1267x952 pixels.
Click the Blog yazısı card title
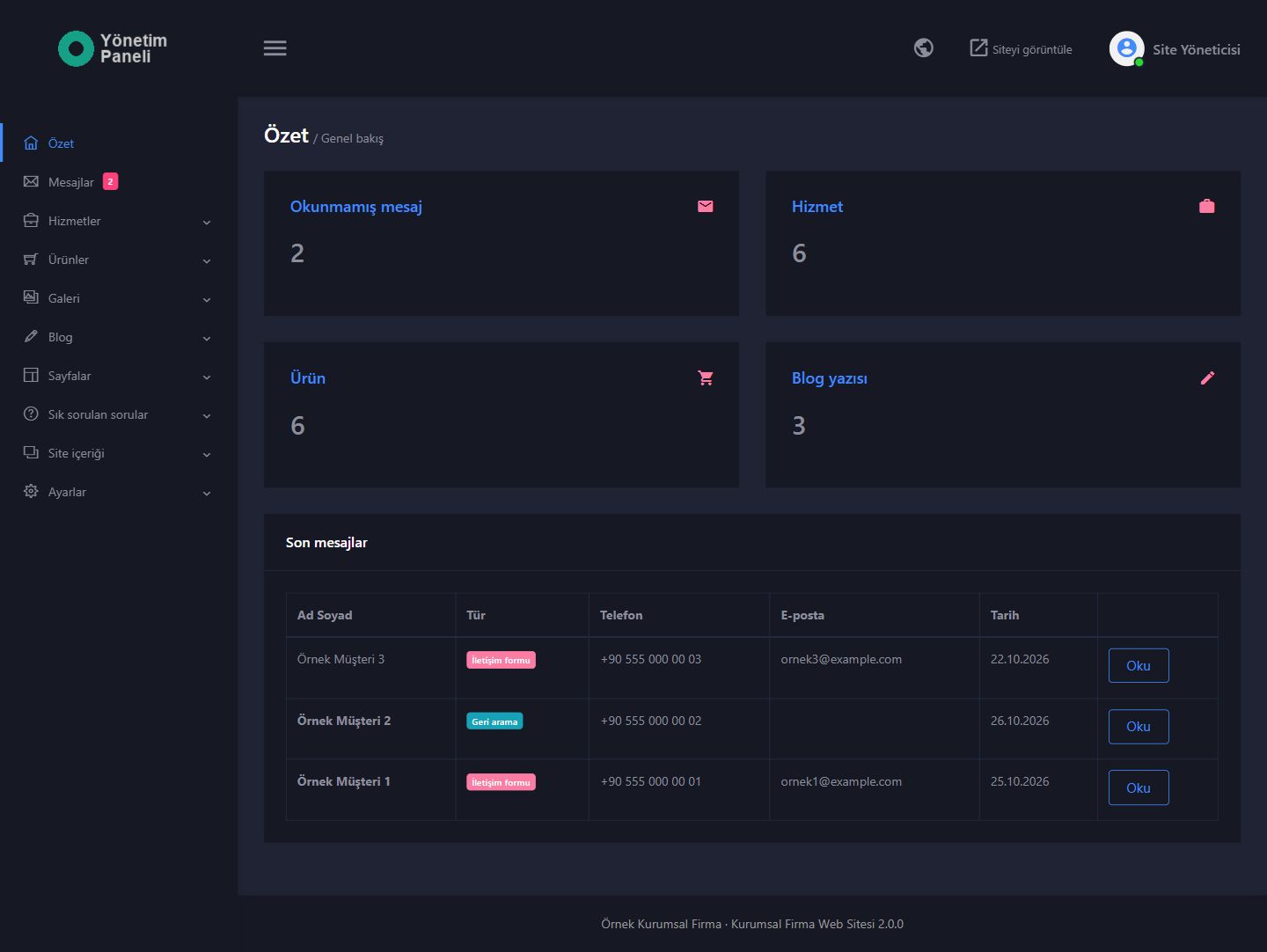830,378
